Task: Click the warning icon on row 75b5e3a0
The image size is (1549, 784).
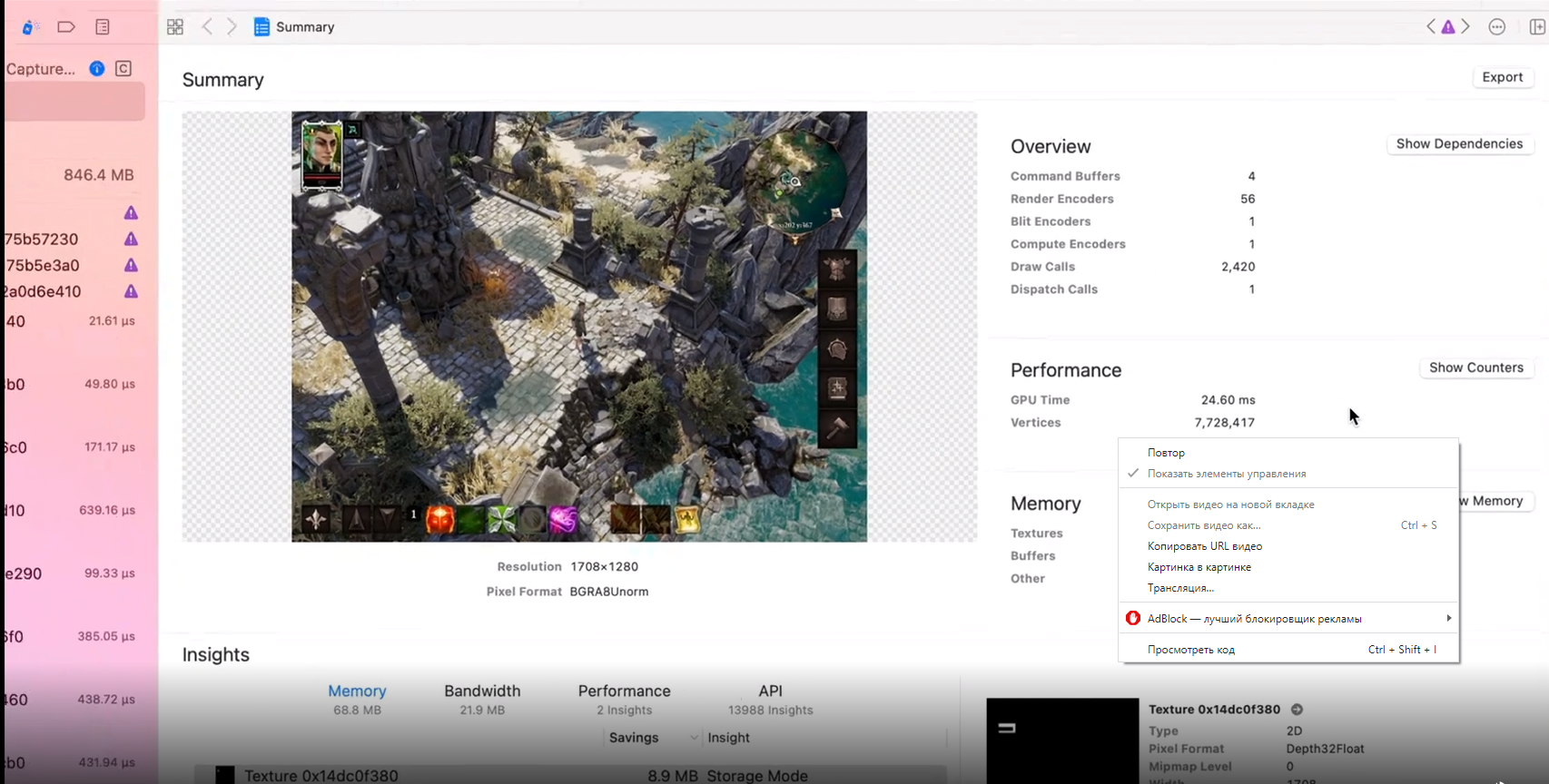Action: point(131,266)
